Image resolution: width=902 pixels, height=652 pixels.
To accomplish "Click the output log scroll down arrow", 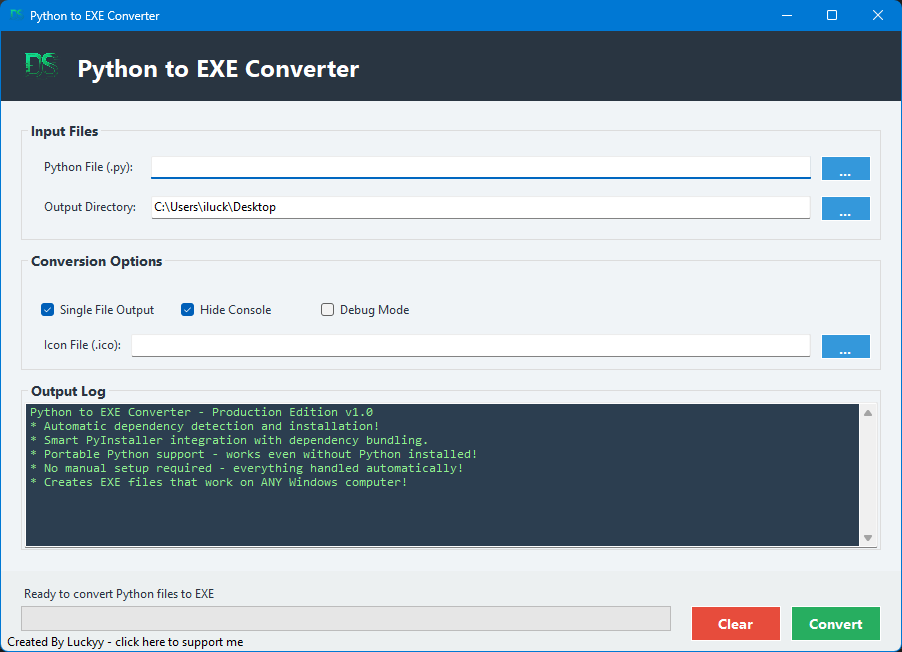I will [x=868, y=538].
